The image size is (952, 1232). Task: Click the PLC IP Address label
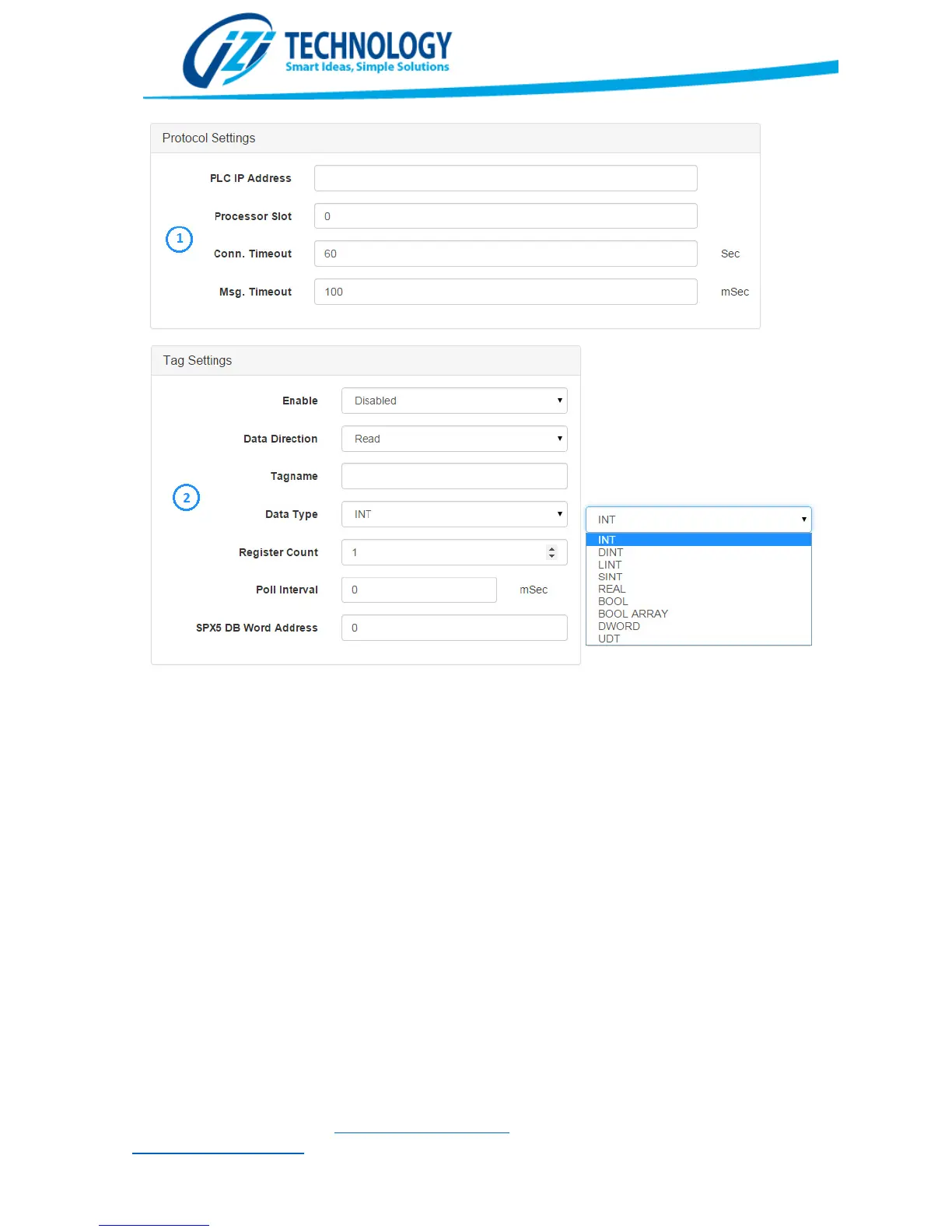(x=250, y=178)
